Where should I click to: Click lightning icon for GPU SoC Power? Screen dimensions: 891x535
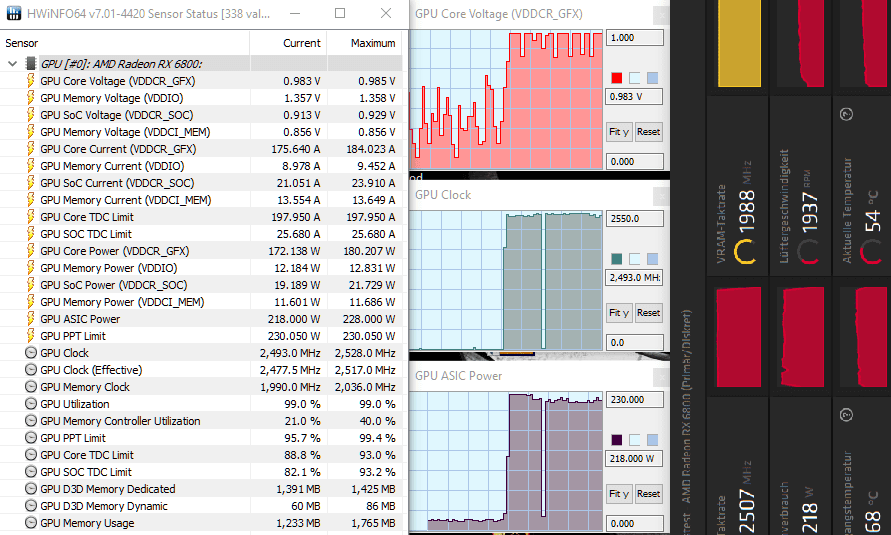tap(31, 285)
